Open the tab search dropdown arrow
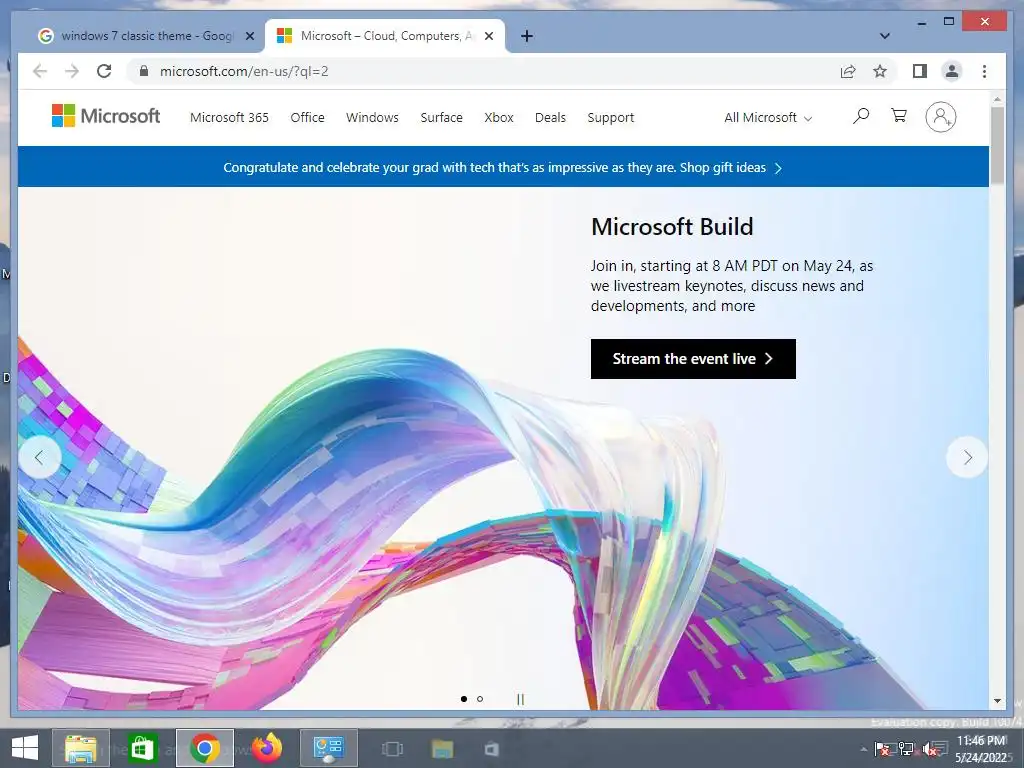Screen dimensions: 1024x768 [x=884, y=36]
